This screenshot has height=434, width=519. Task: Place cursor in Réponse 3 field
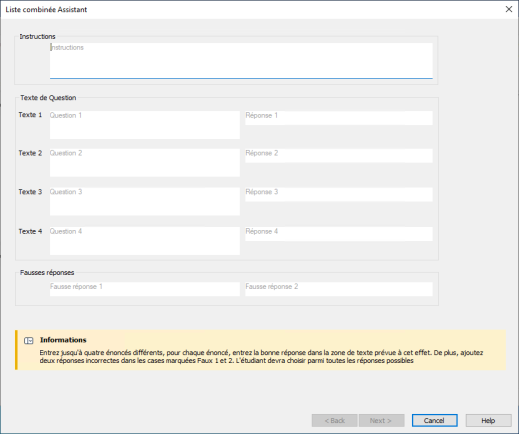point(339,194)
